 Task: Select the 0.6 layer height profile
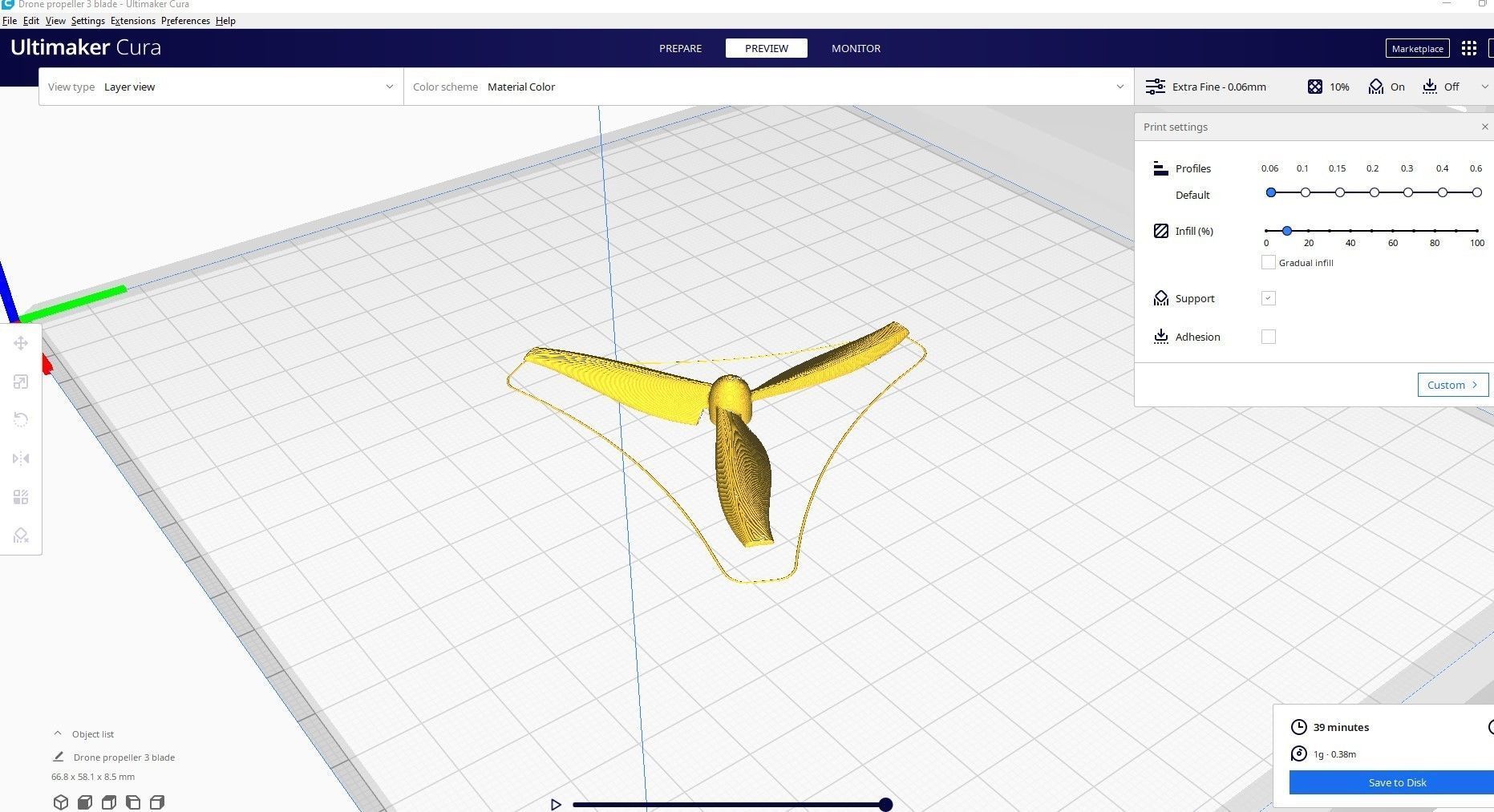pos(1476,192)
